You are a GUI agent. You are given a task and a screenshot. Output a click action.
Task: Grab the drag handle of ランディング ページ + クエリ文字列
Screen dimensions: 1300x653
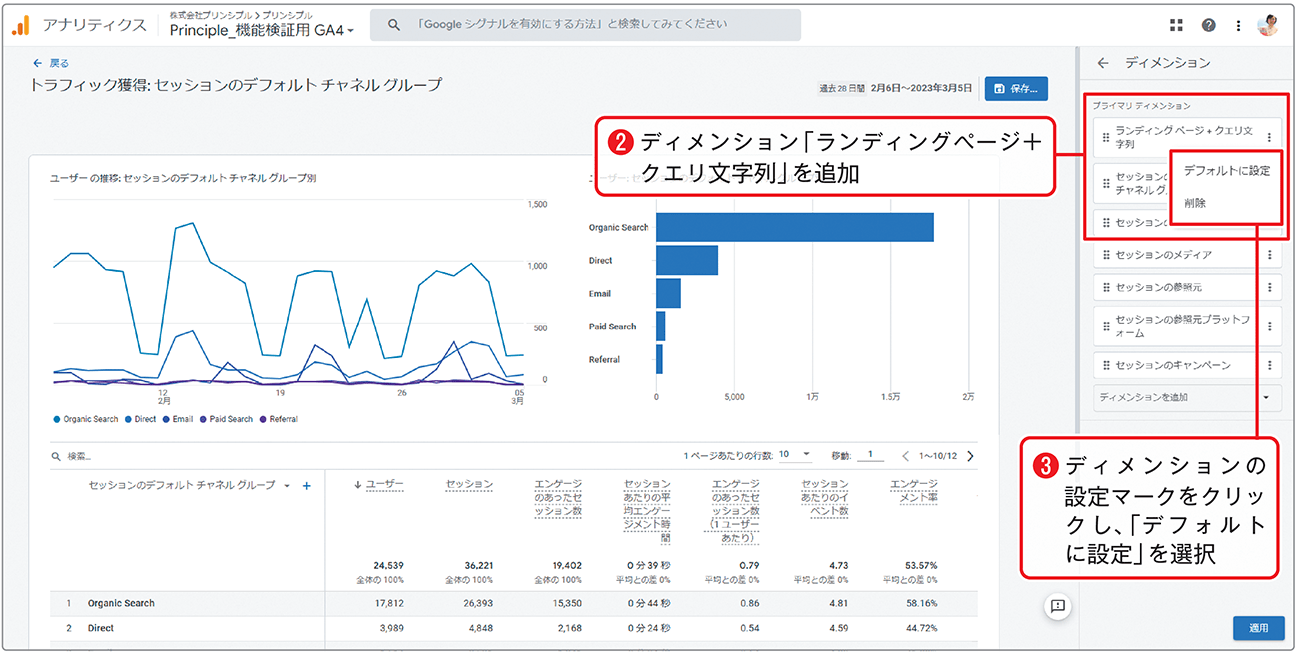[1105, 137]
